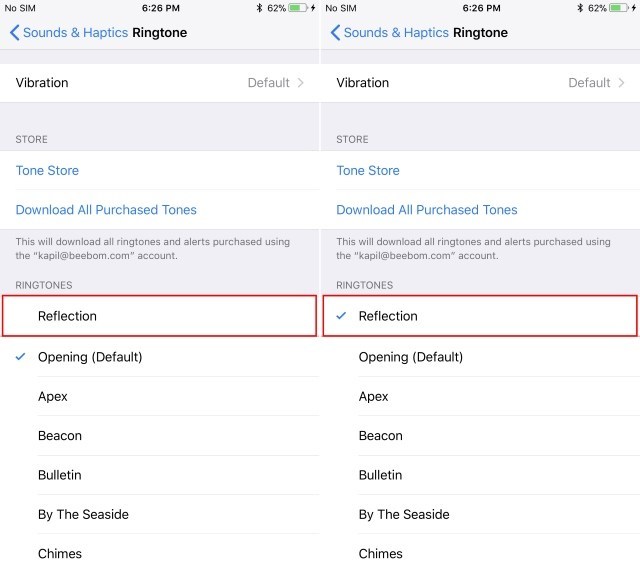The image size is (640, 568).
Task: Tap Bluetooth icon in right status bar
Action: pyautogui.click(x=580, y=8)
